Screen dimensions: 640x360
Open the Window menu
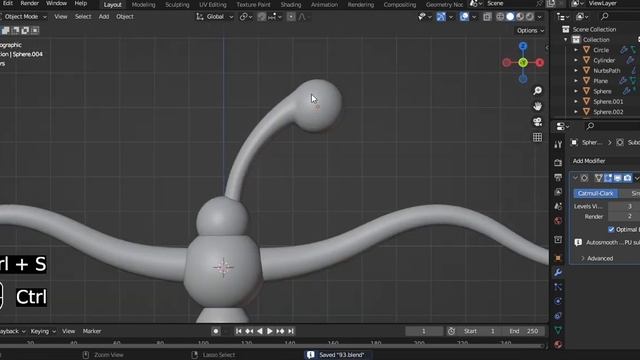[56, 3]
